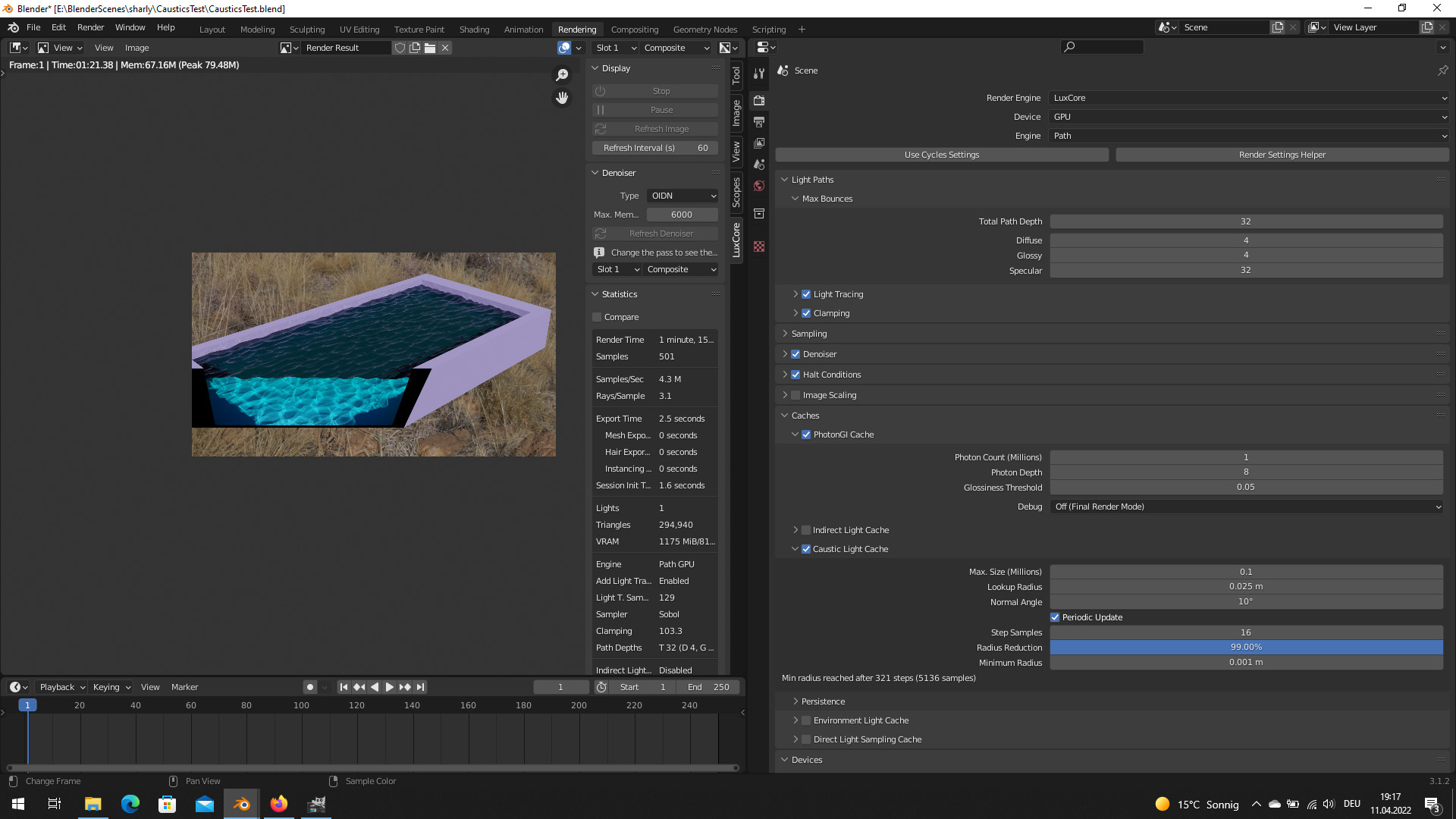Enable the Indirect Light Cache checkbox

[806, 530]
